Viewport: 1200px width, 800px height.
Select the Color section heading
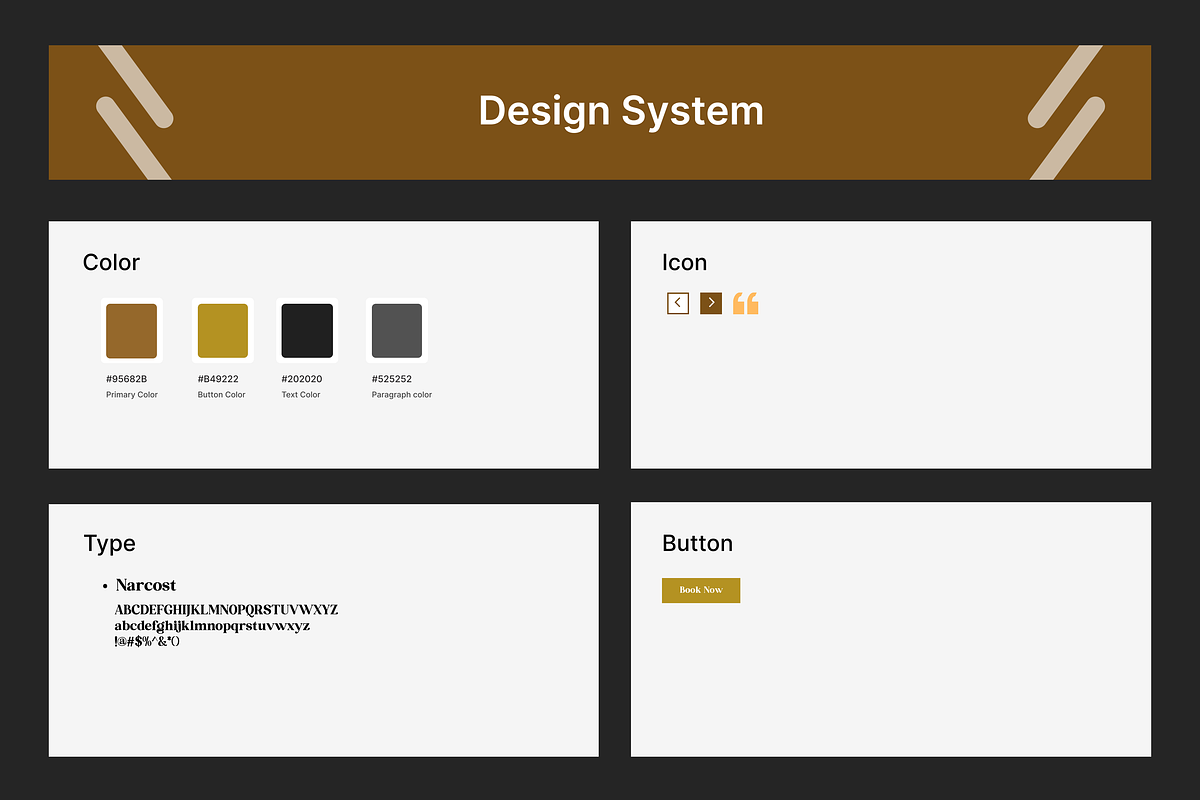[x=111, y=263]
